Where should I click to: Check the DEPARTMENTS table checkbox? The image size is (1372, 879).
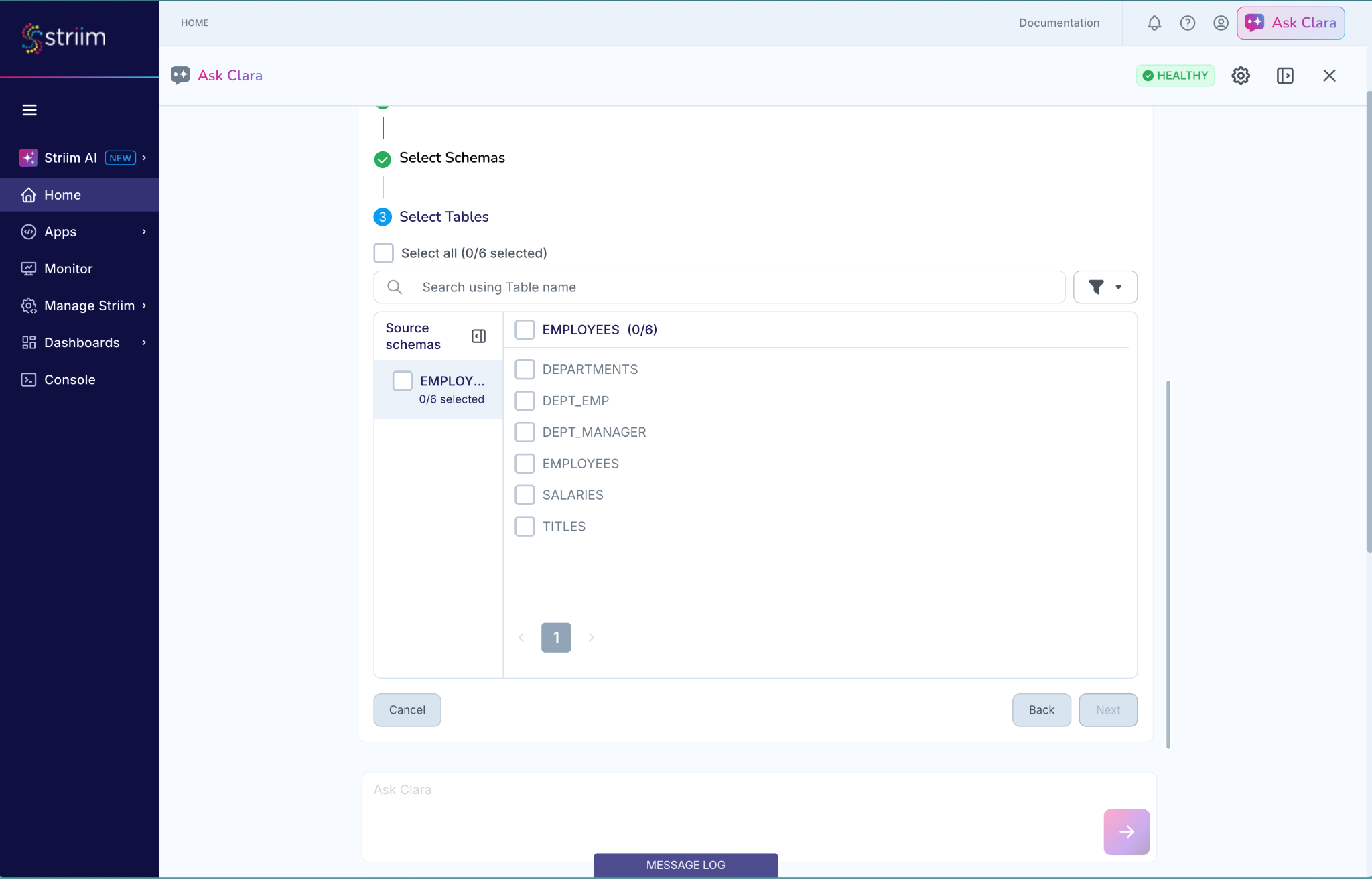pos(525,369)
